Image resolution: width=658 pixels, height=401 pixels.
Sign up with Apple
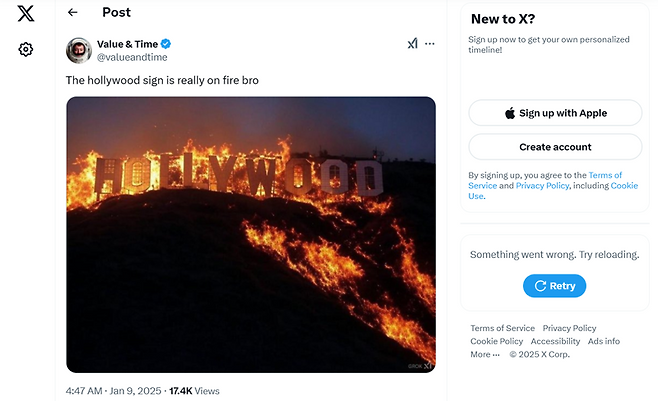coord(555,113)
